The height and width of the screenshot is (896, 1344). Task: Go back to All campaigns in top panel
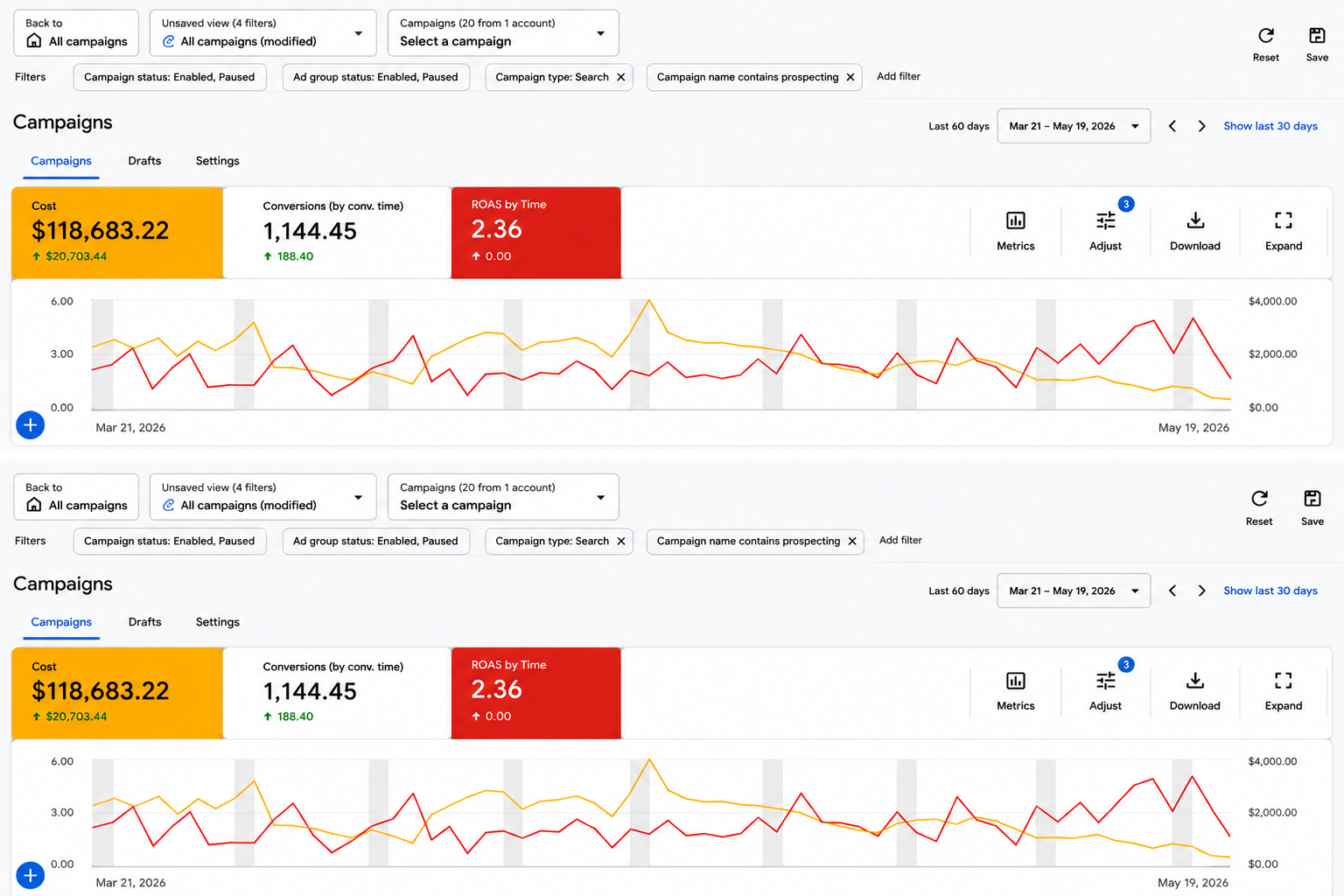click(76, 32)
